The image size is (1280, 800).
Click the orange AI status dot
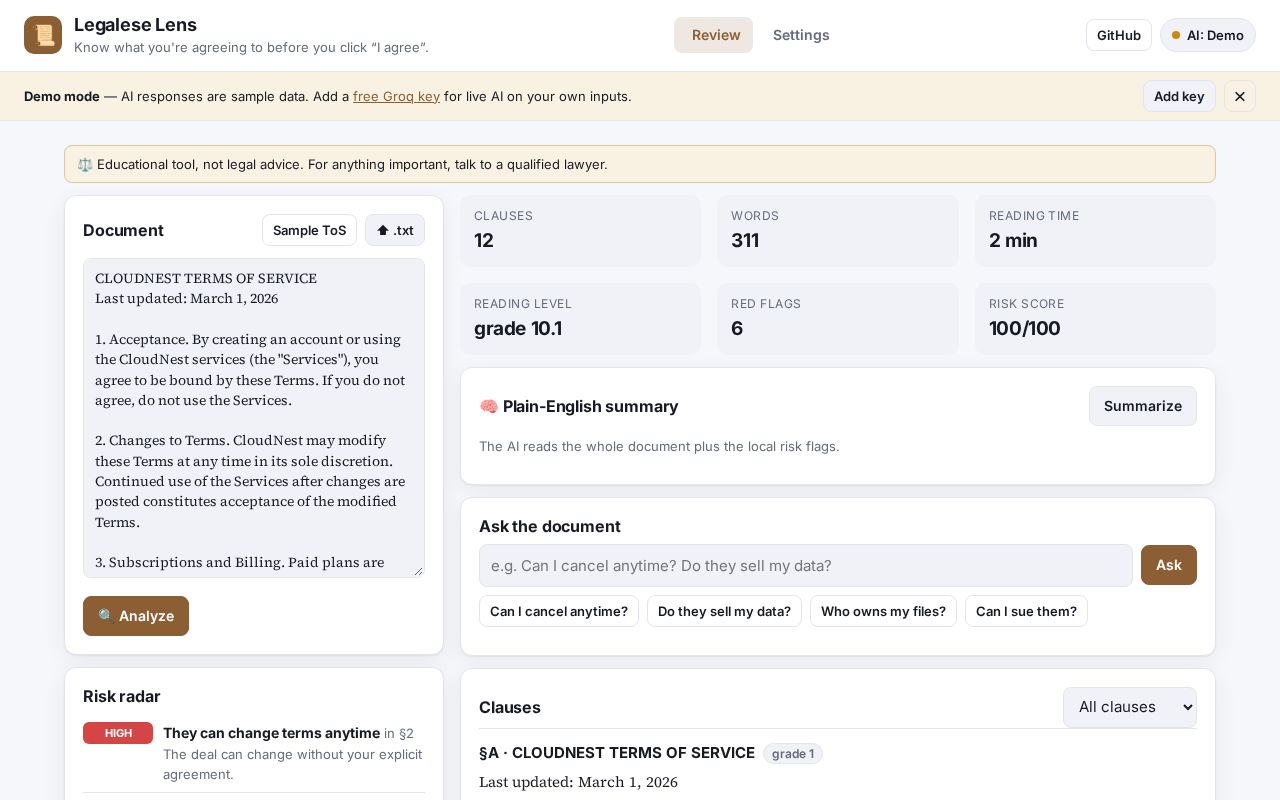pyautogui.click(x=1176, y=35)
